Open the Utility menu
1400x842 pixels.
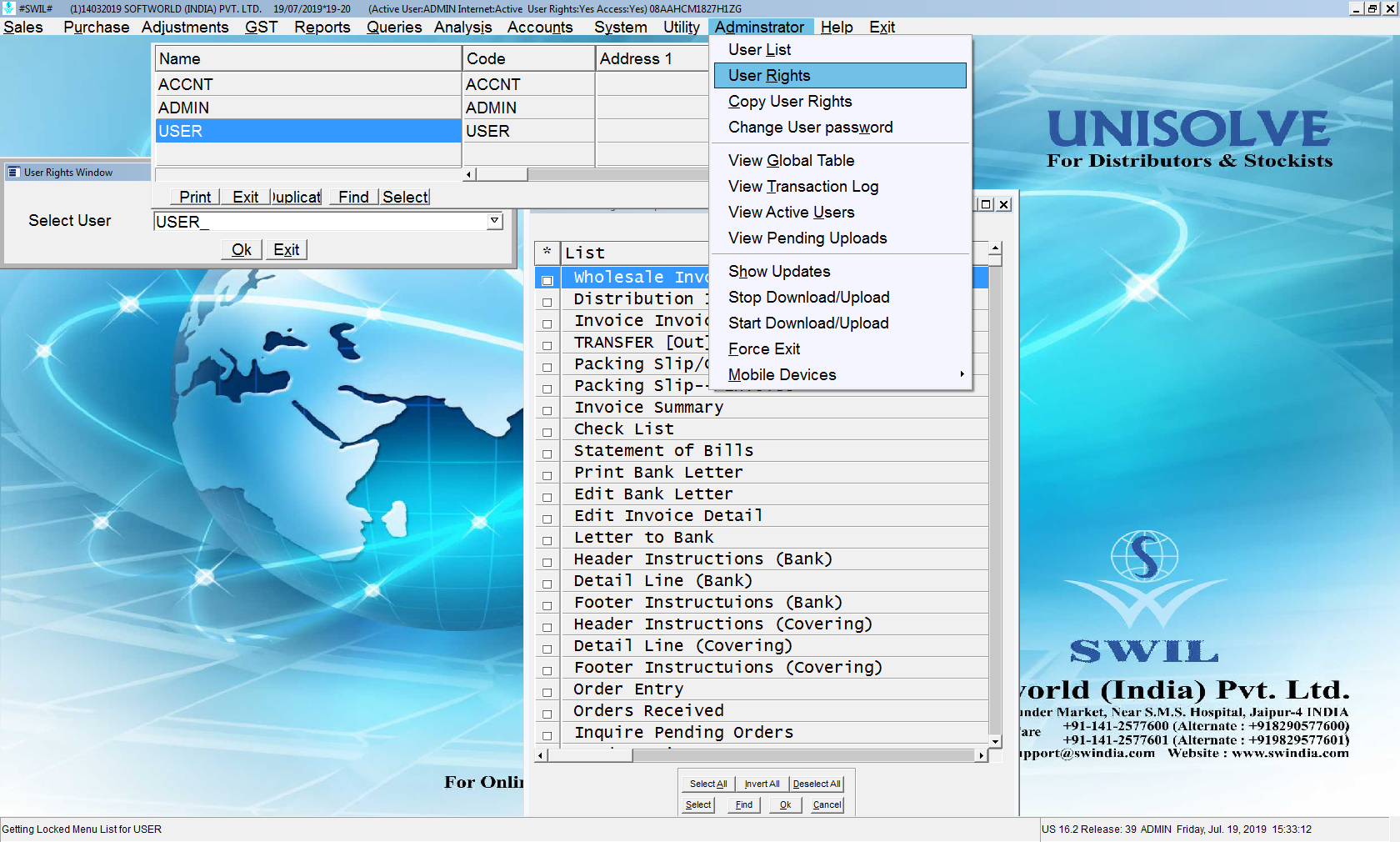(681, 27)
